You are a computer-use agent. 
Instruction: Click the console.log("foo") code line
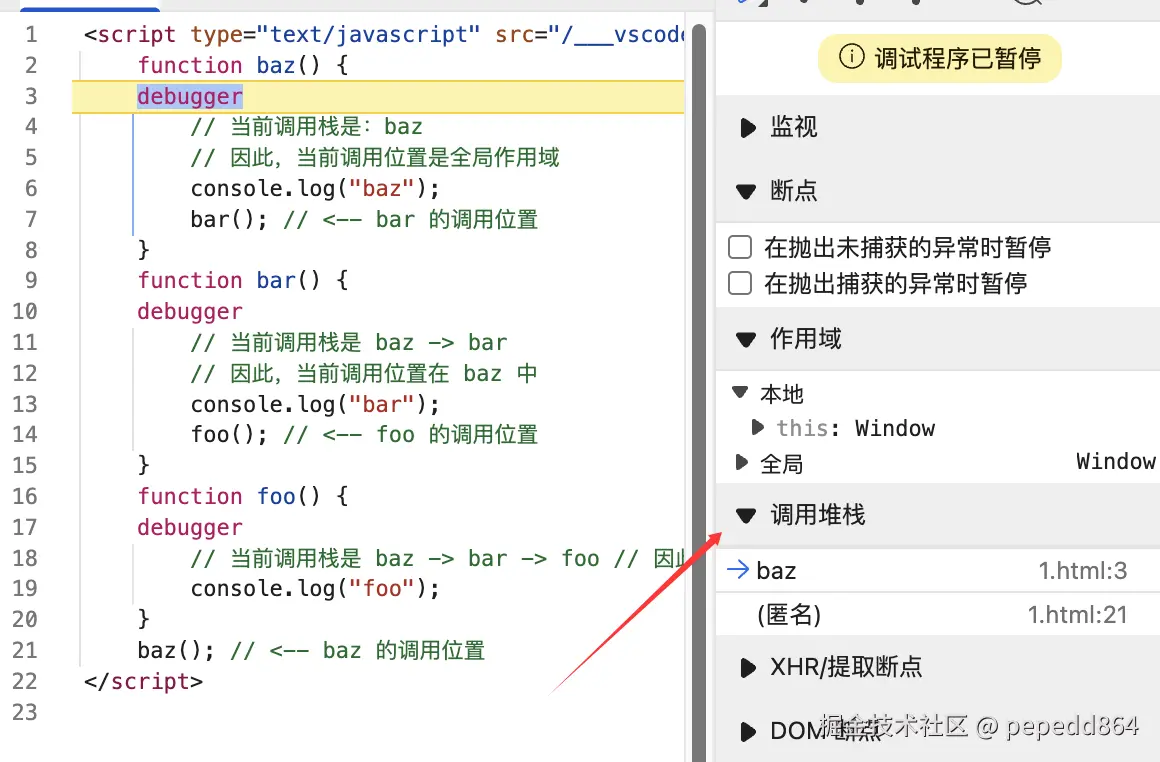(314, 588)
